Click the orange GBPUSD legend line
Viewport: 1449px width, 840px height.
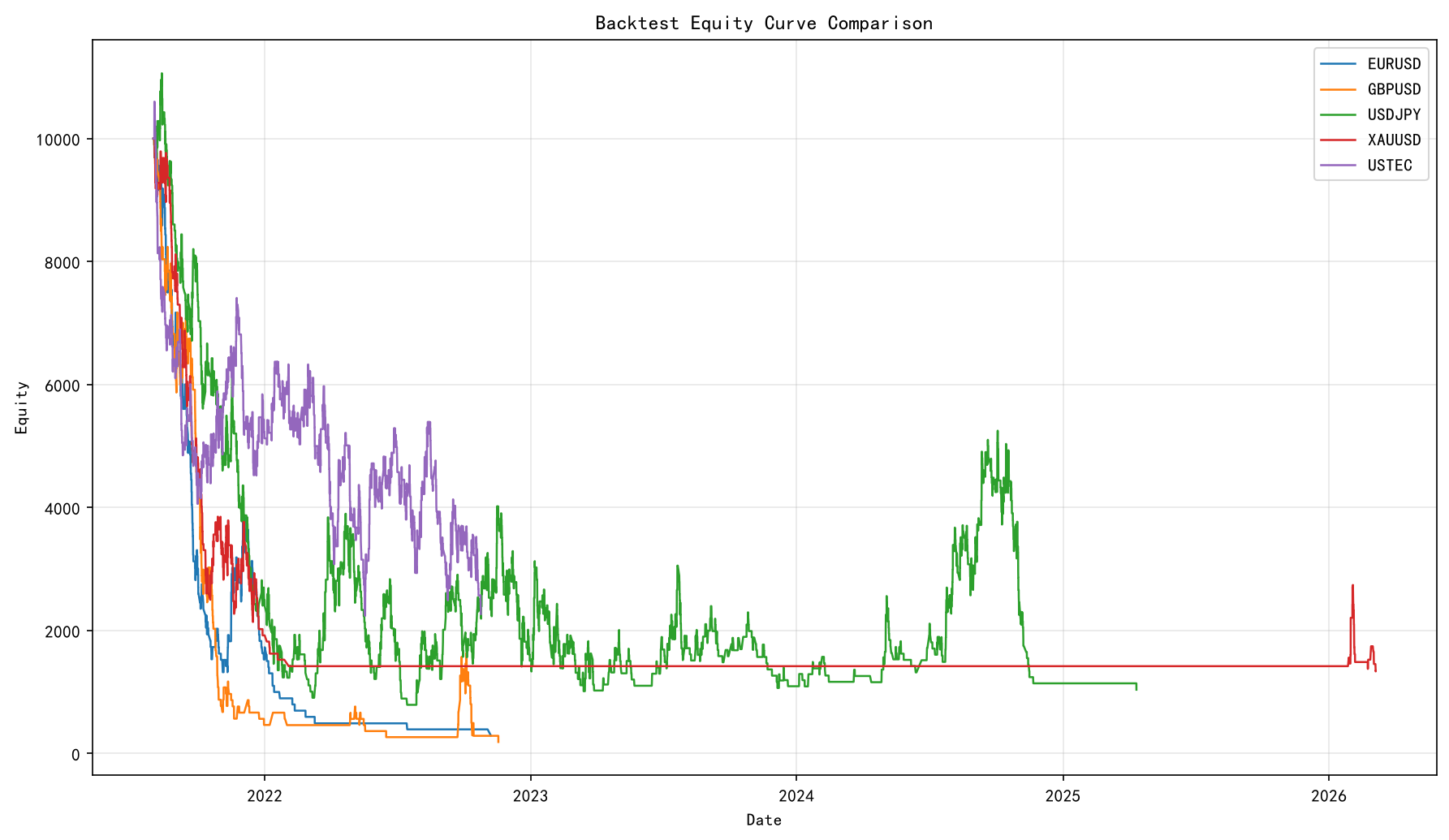pos(1339,89)
